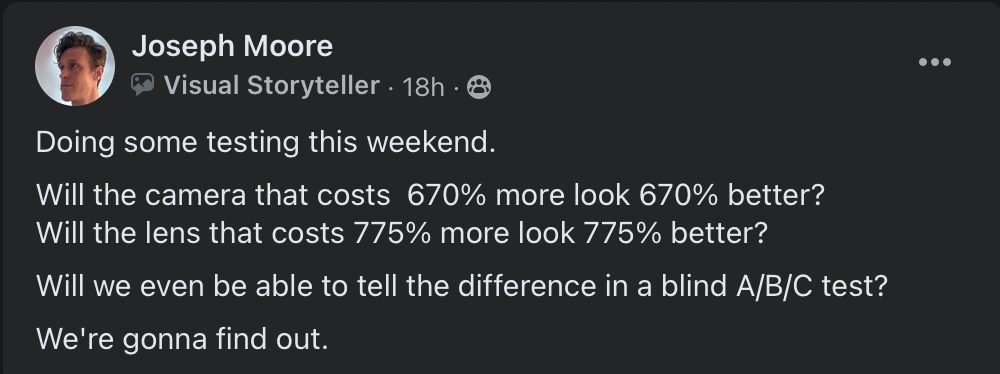
Task: Click the word Doing at the post start
Action: click(x=75, y=143)
